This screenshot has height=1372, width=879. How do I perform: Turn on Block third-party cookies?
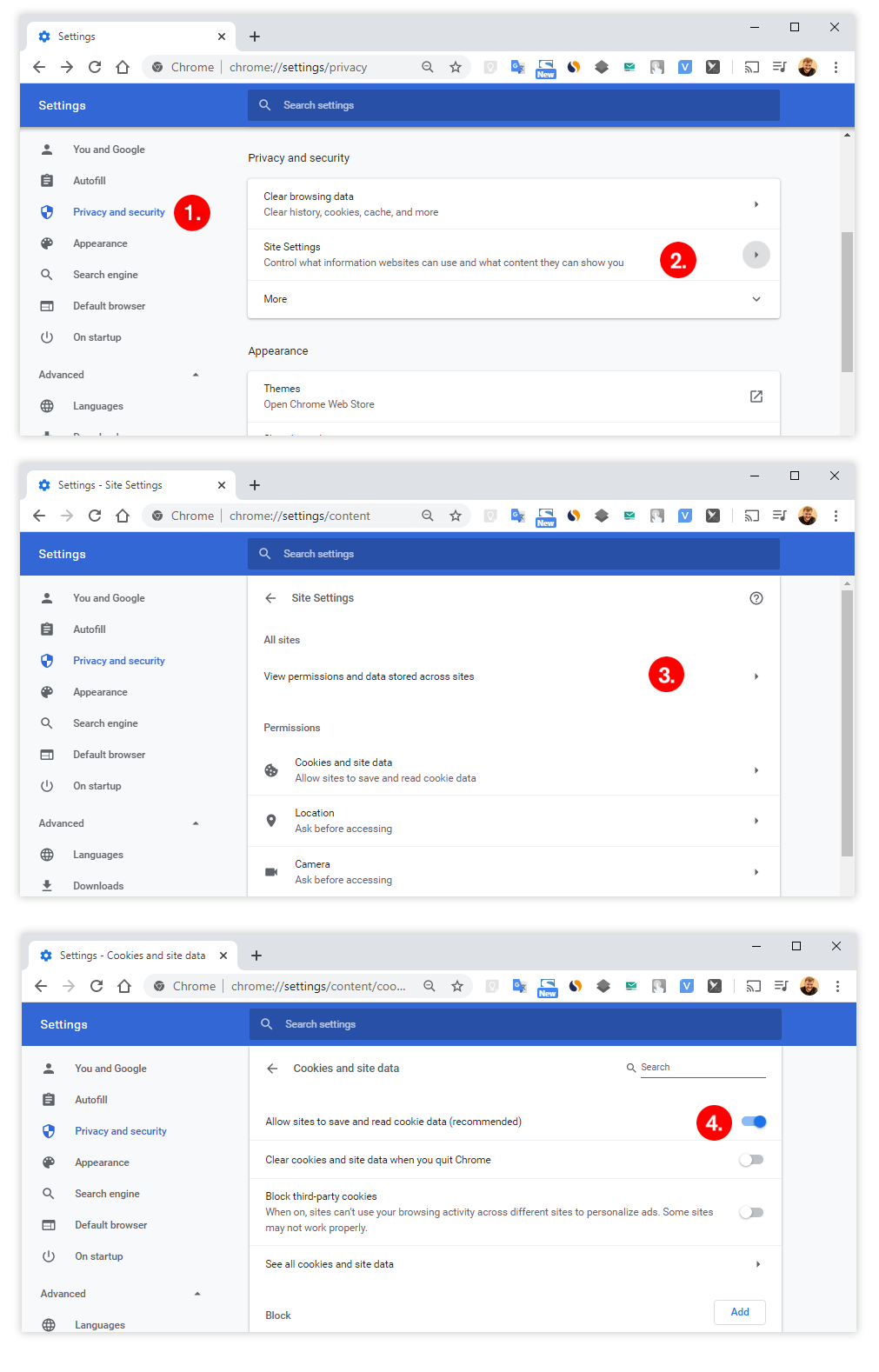752,1212
